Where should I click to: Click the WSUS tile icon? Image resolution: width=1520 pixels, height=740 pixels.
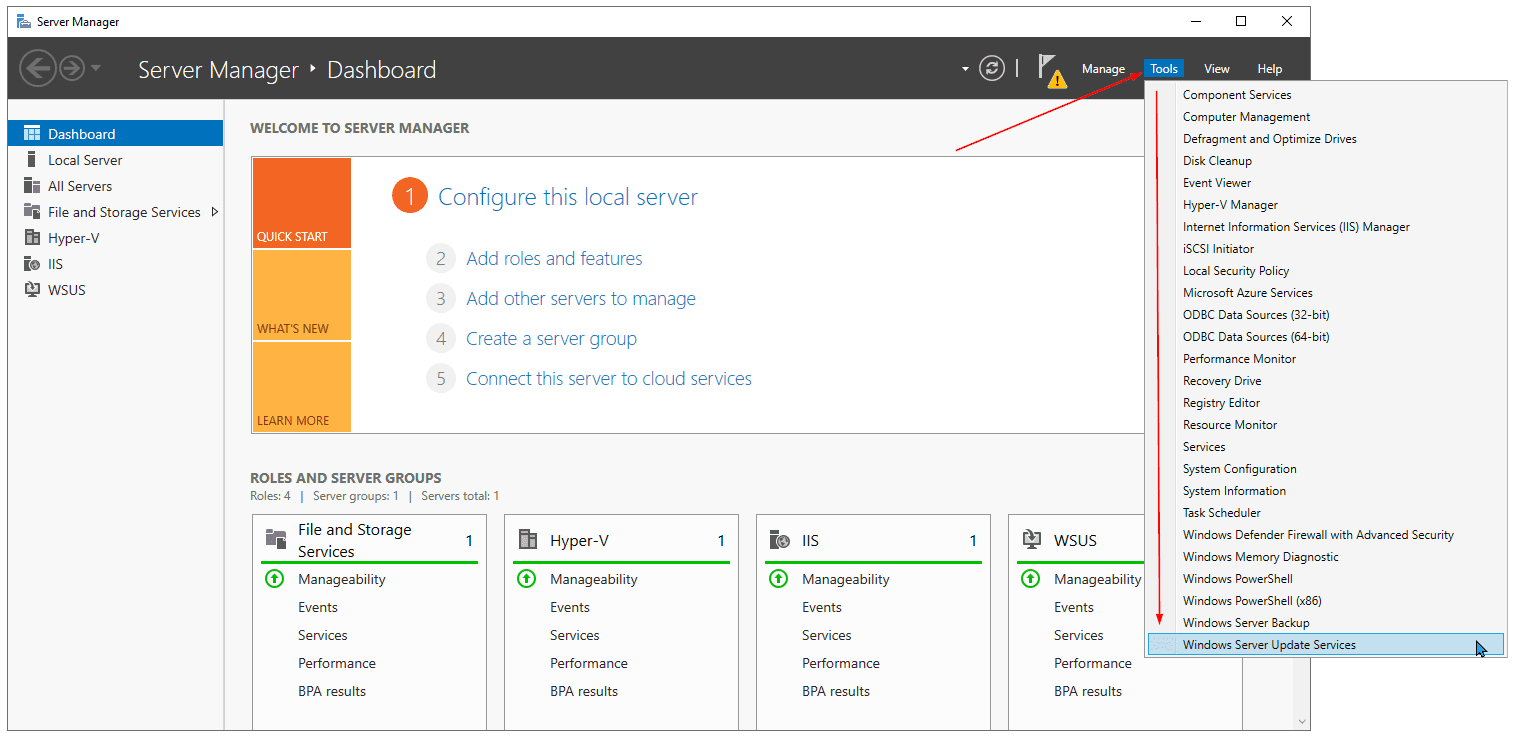(x=1032, y=540)
